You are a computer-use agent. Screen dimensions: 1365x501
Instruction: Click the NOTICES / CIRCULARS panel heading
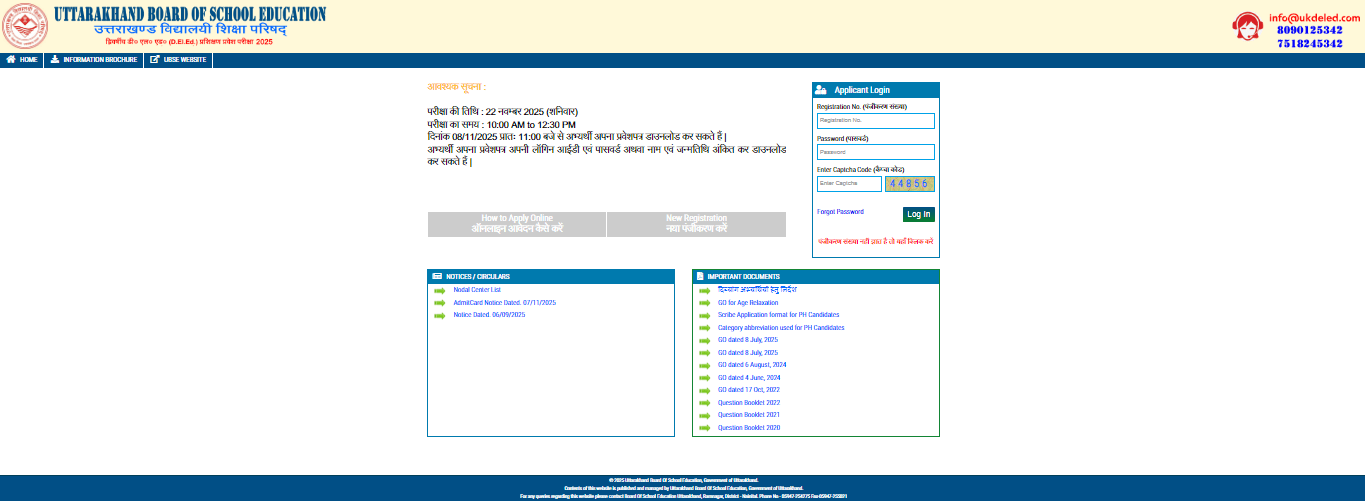pos(478,276)
